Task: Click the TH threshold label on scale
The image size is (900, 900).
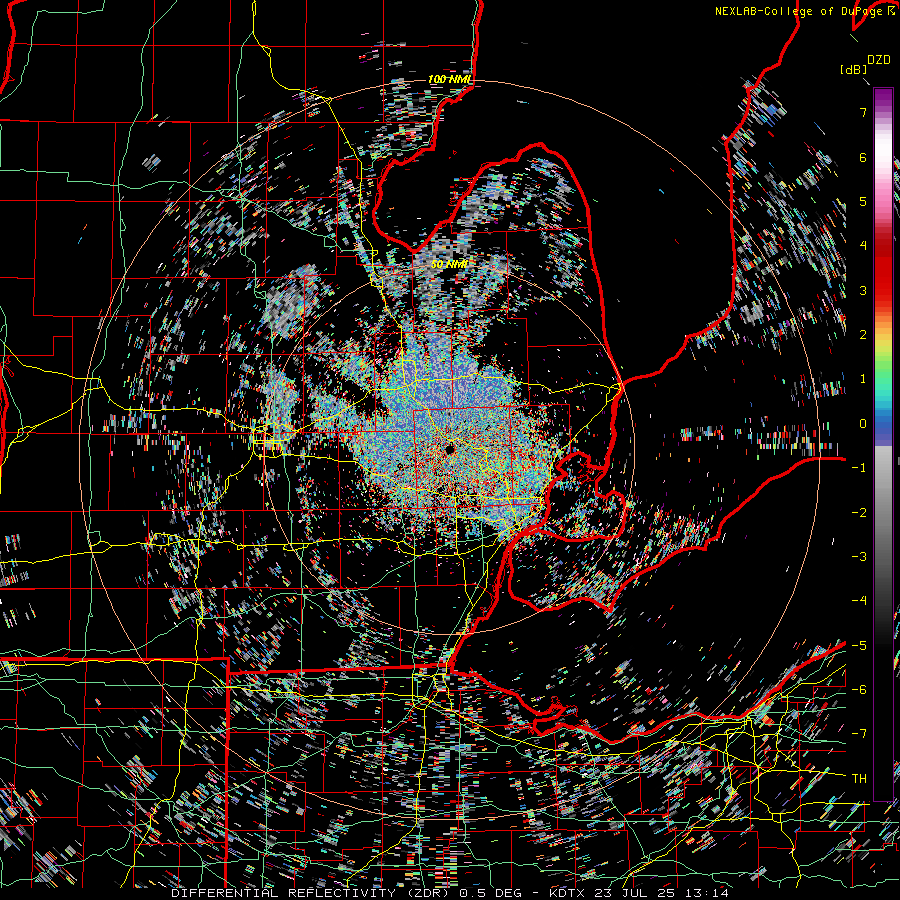Action: click(x=859, y=779)
